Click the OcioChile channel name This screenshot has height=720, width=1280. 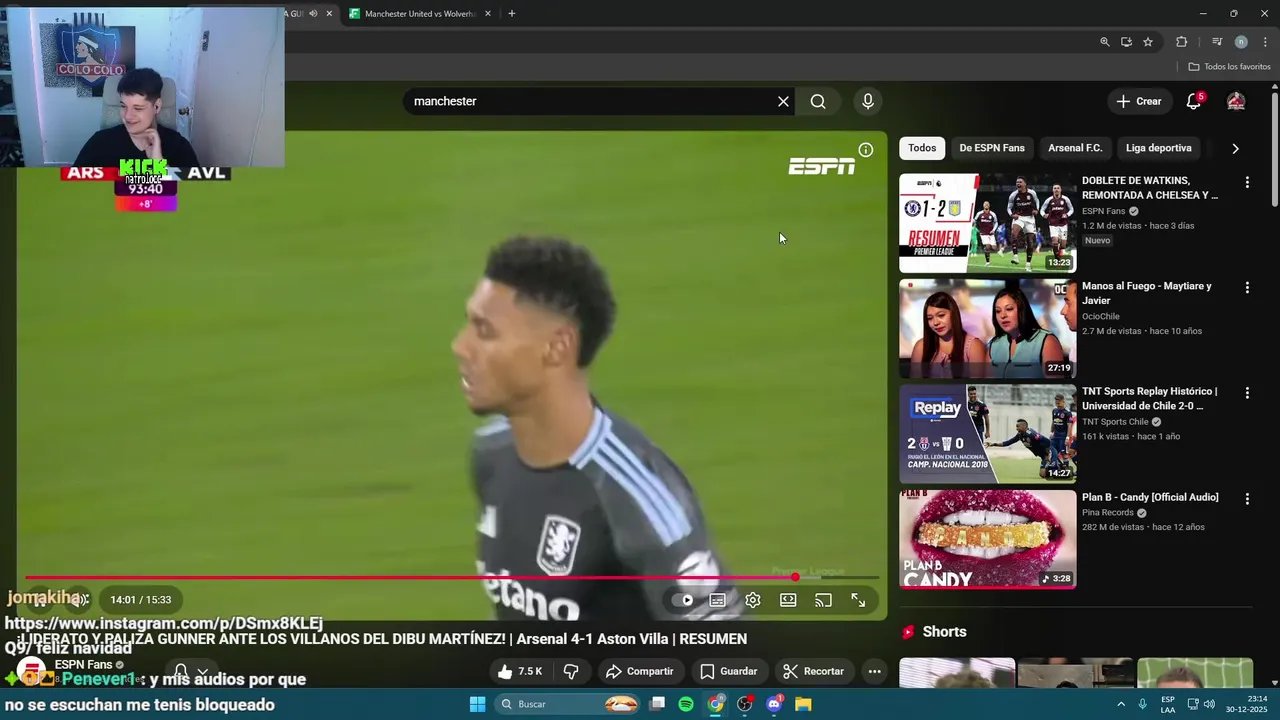click(1101, 316)
